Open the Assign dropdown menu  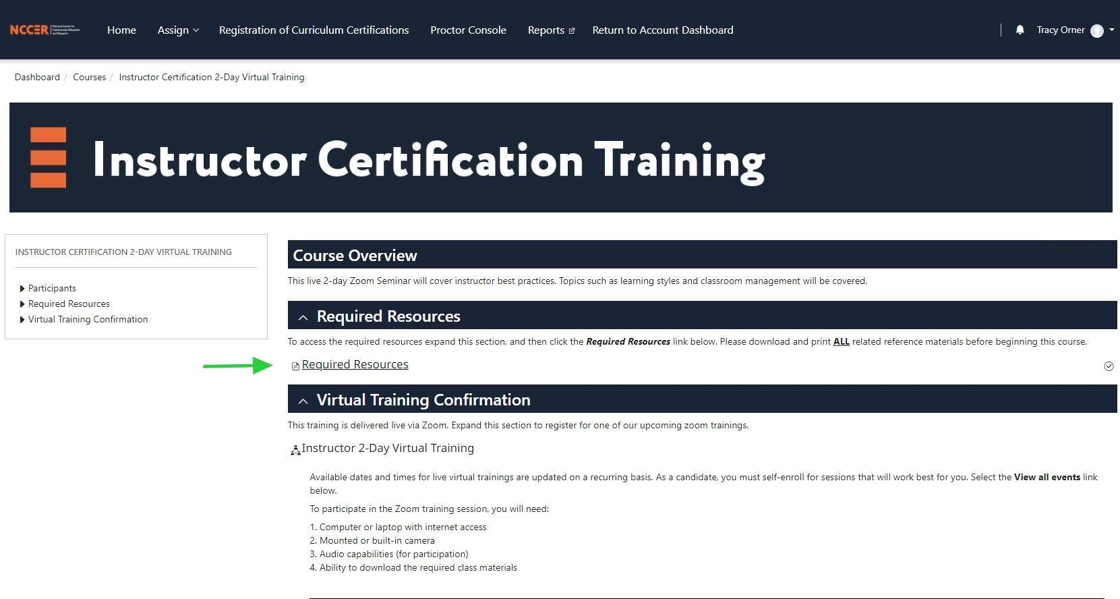click(177, 30)
